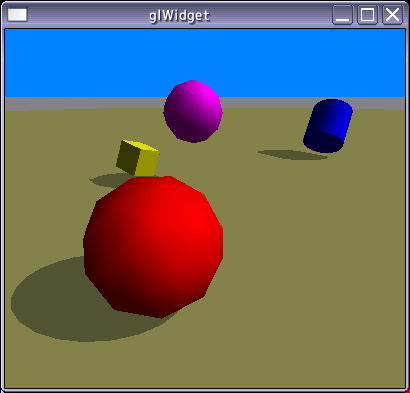The height and width of the screenshot is (393, 410).
Task: Click the bright highlight on red sphere
Action: click(197, 218)
